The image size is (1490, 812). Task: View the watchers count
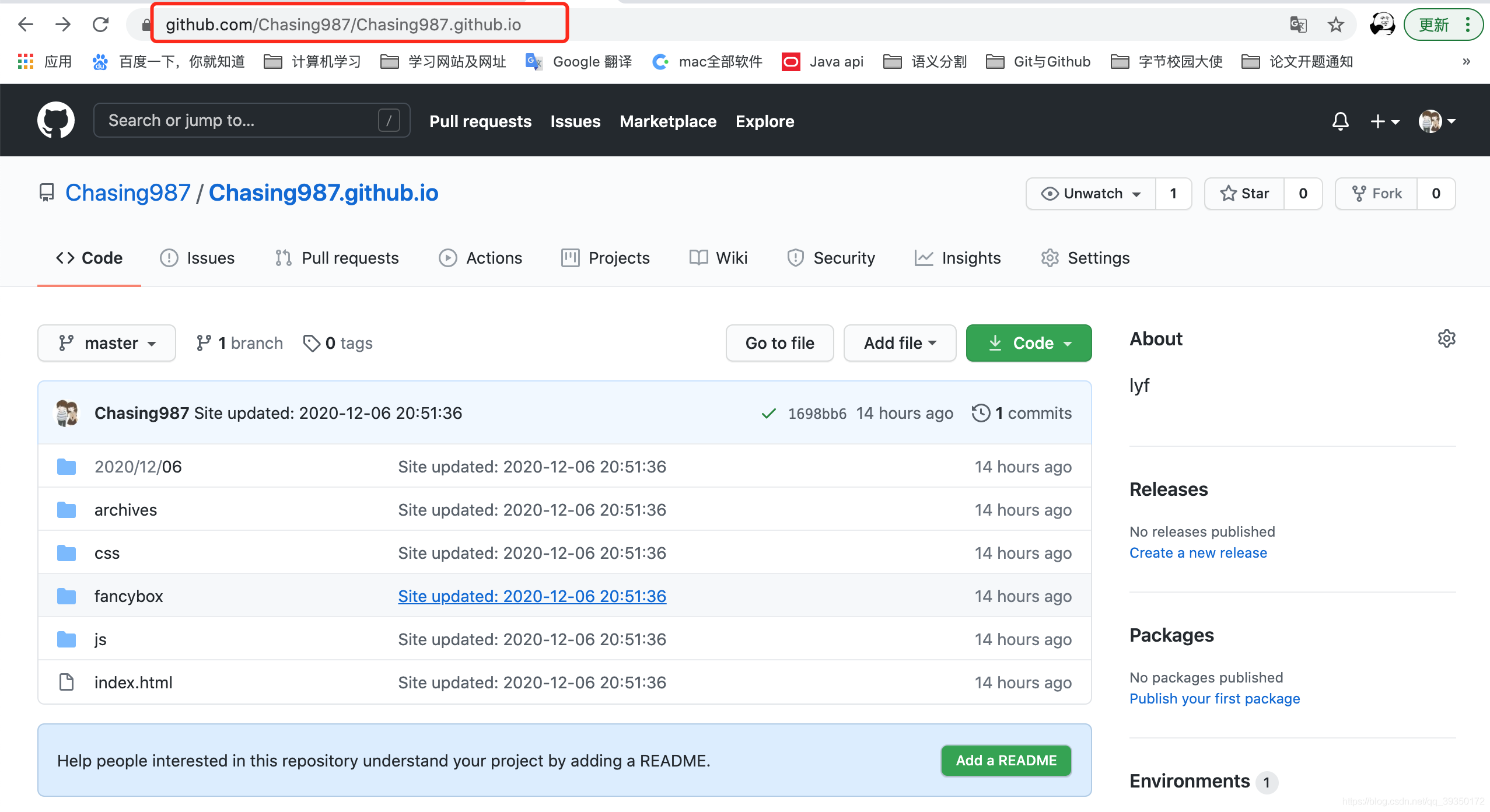pyautogui.click(x=1173, y=194)
